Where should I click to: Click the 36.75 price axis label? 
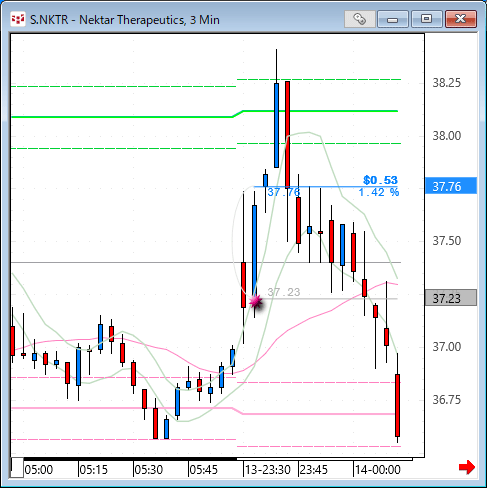tap(447, 399)
